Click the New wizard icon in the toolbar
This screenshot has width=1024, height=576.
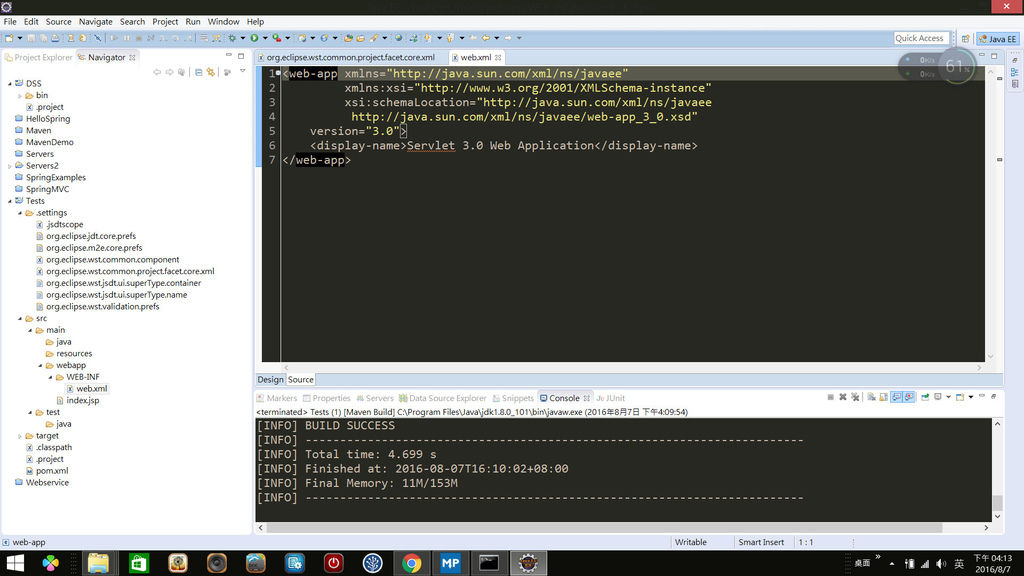click(x=8, y=38)
